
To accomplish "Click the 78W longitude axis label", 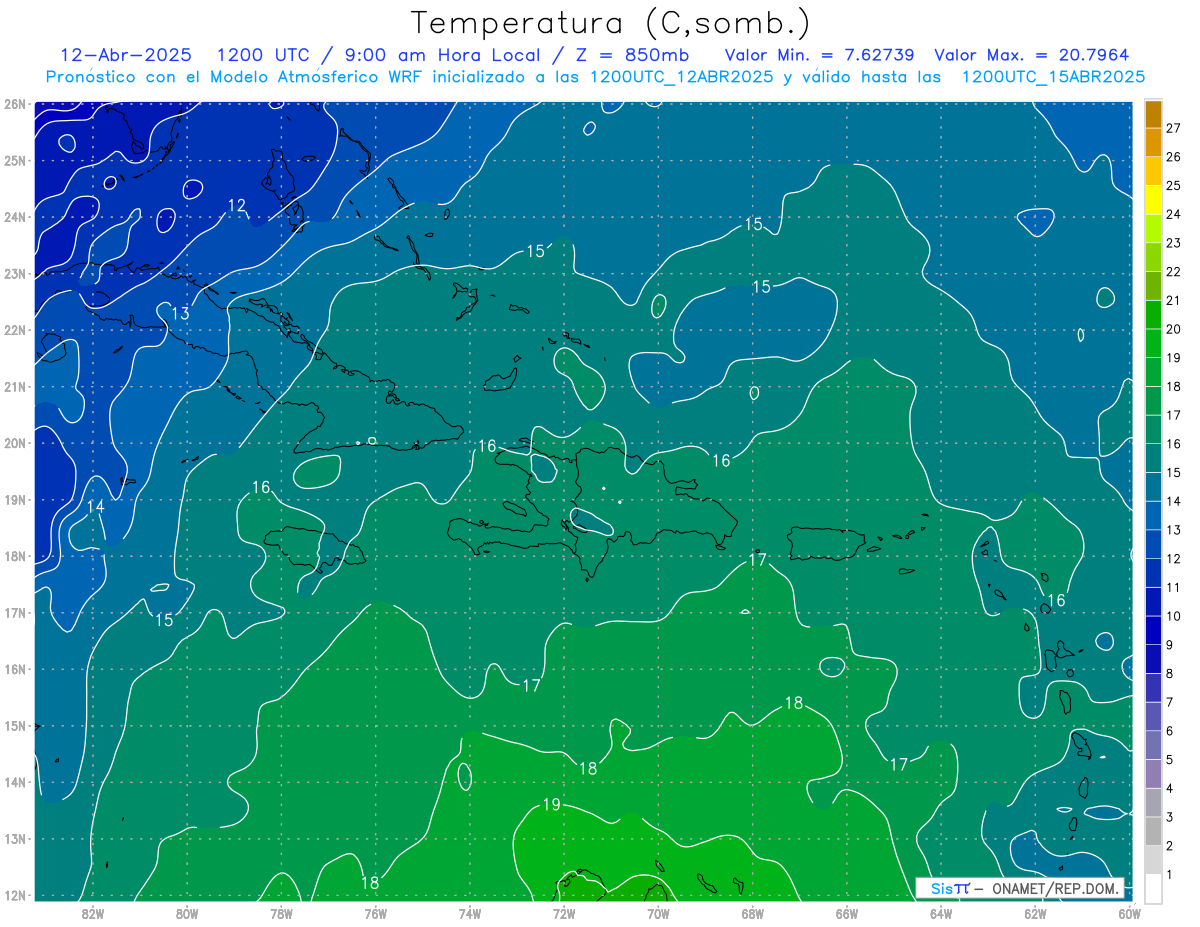I will click(281, 912).
